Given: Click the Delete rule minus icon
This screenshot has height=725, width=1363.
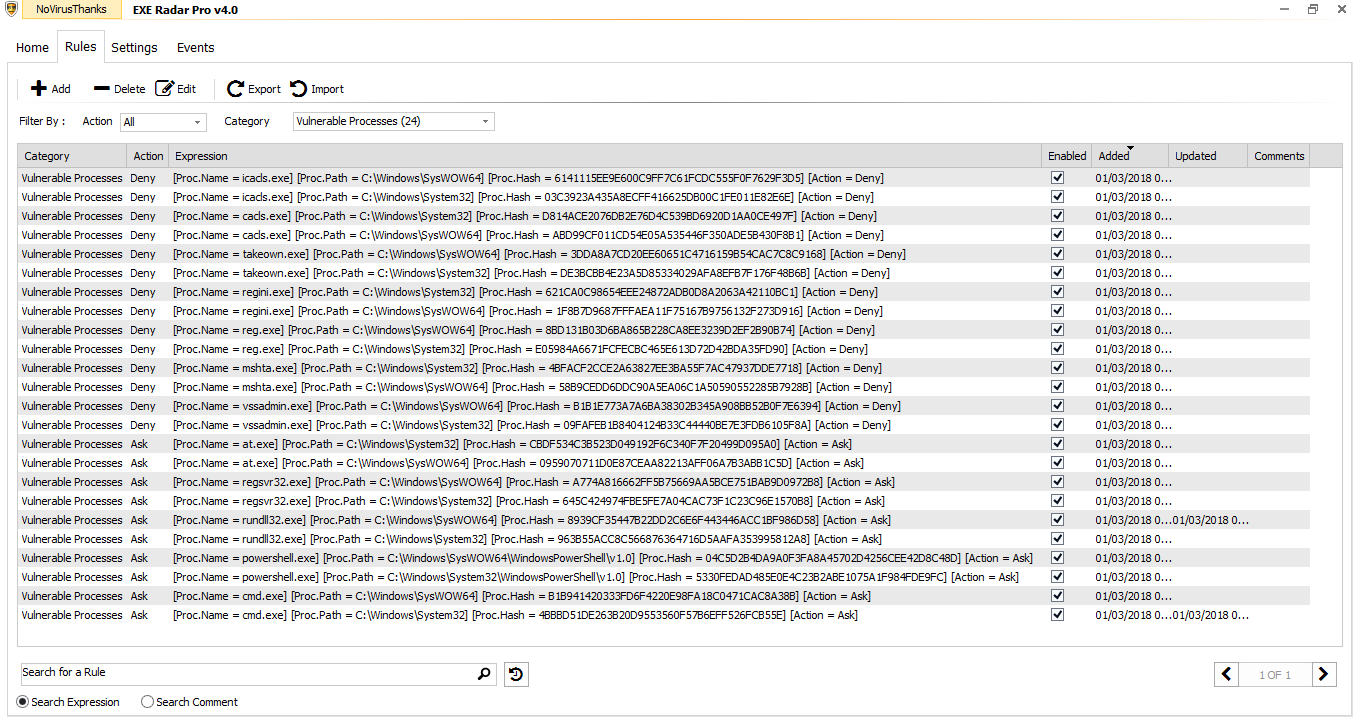Looking at the screenshot, I should click(x=102, y=89).
